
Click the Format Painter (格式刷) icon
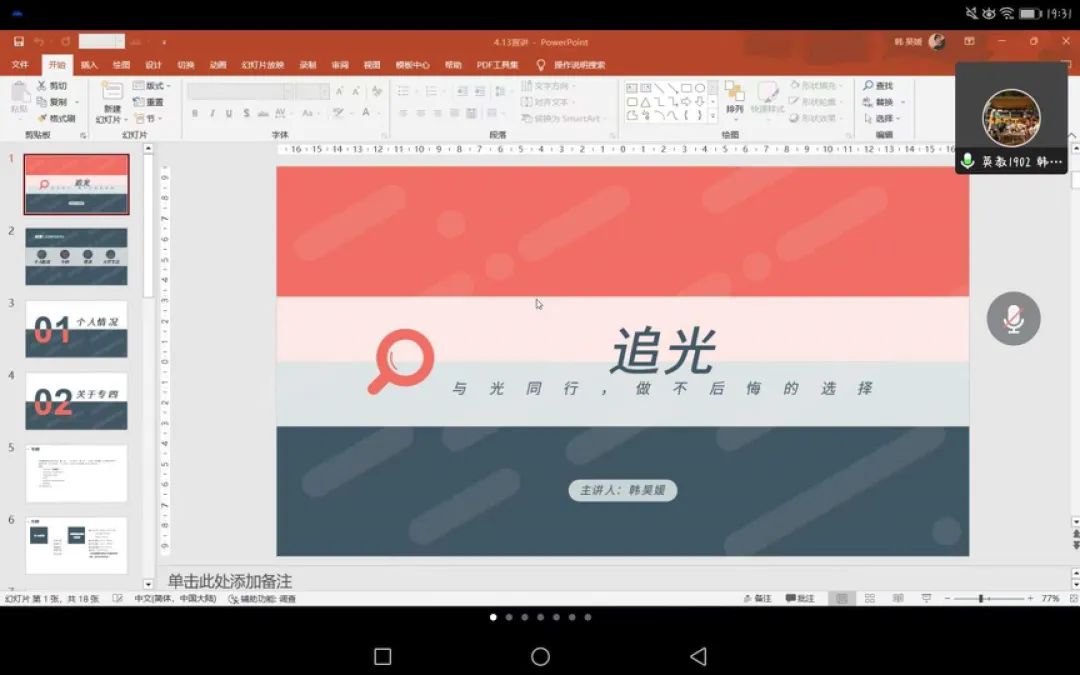tap(42, 118)
